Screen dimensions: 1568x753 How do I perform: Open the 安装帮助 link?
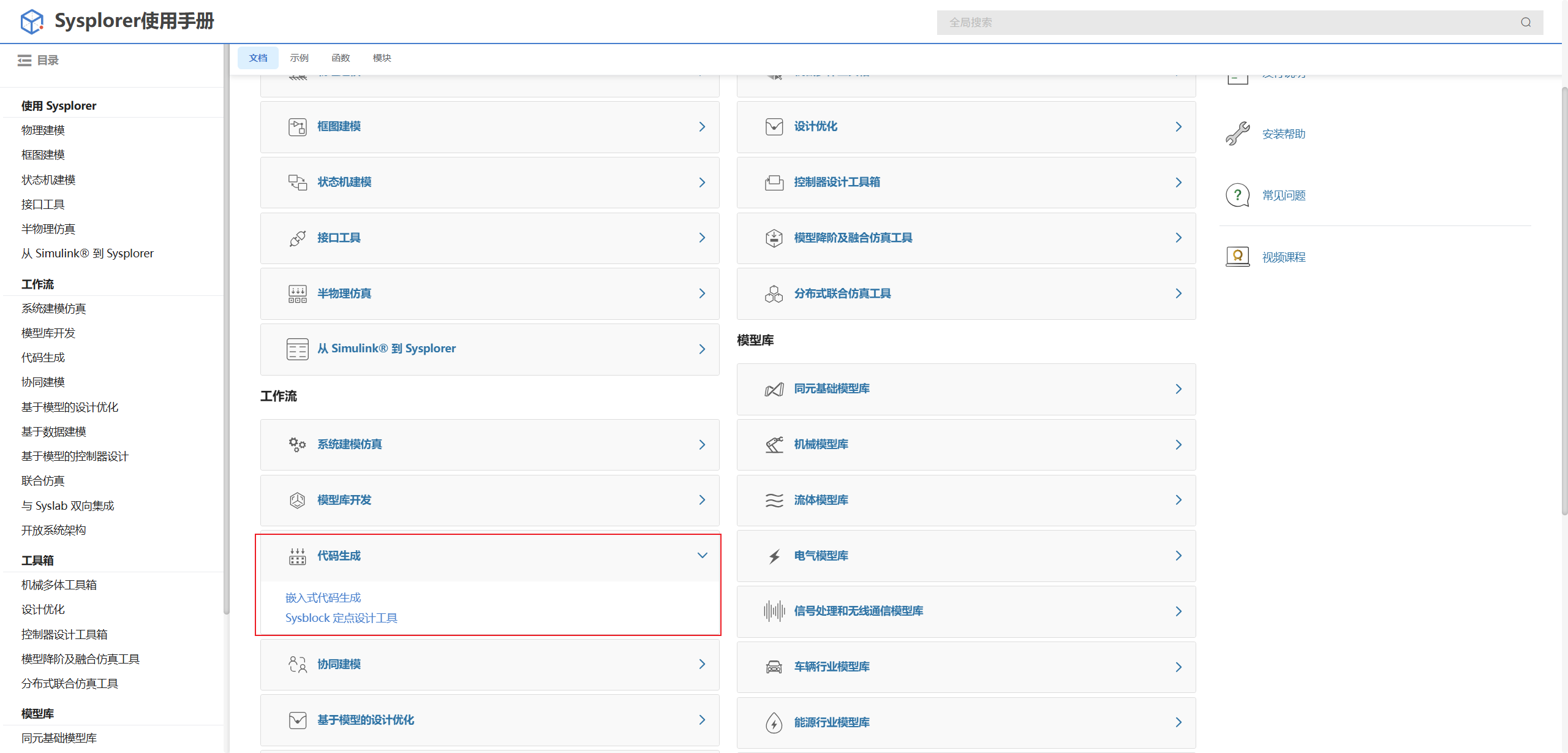(x=1284, y=134)
